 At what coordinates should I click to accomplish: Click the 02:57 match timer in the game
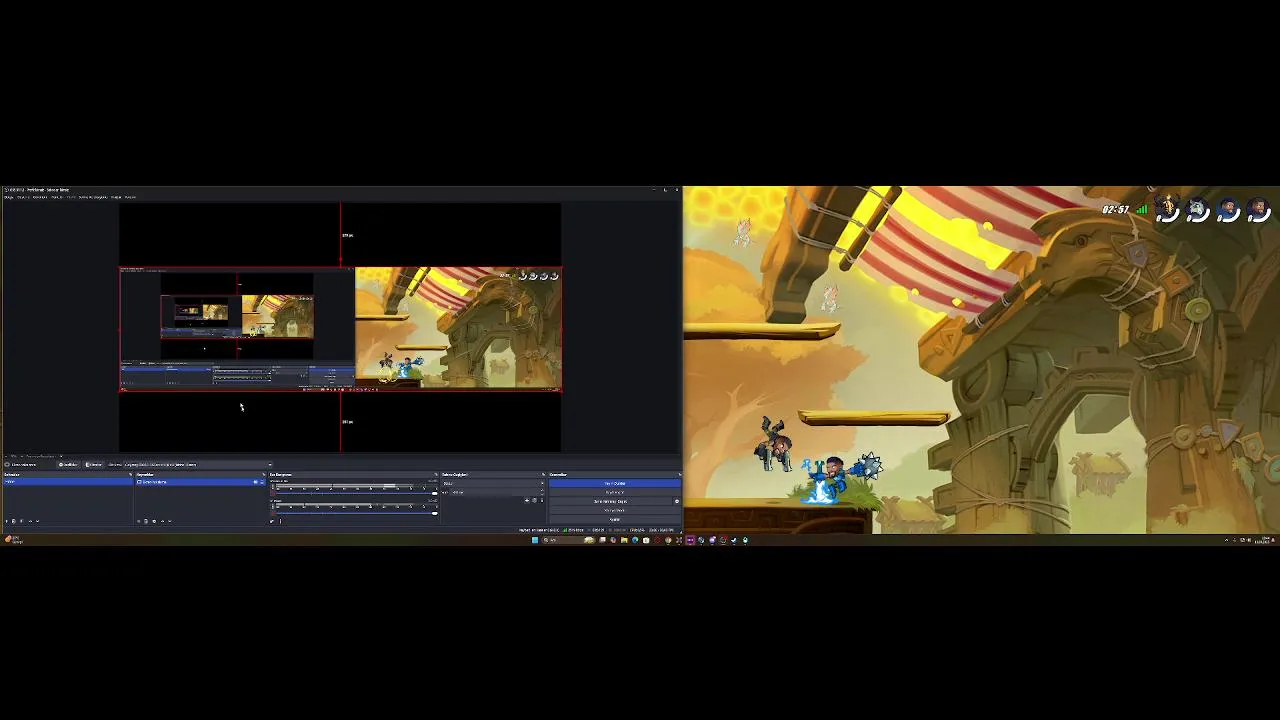pyautogui.click(x=1115, y=210)
